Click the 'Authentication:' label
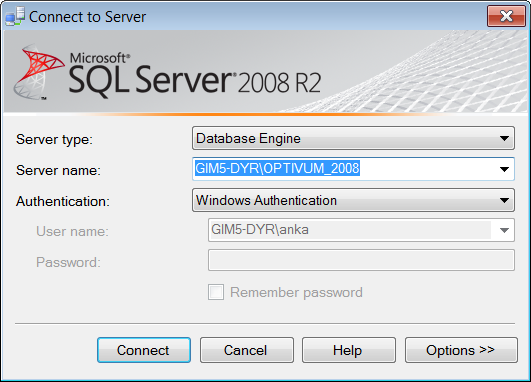 click(63, 201)
